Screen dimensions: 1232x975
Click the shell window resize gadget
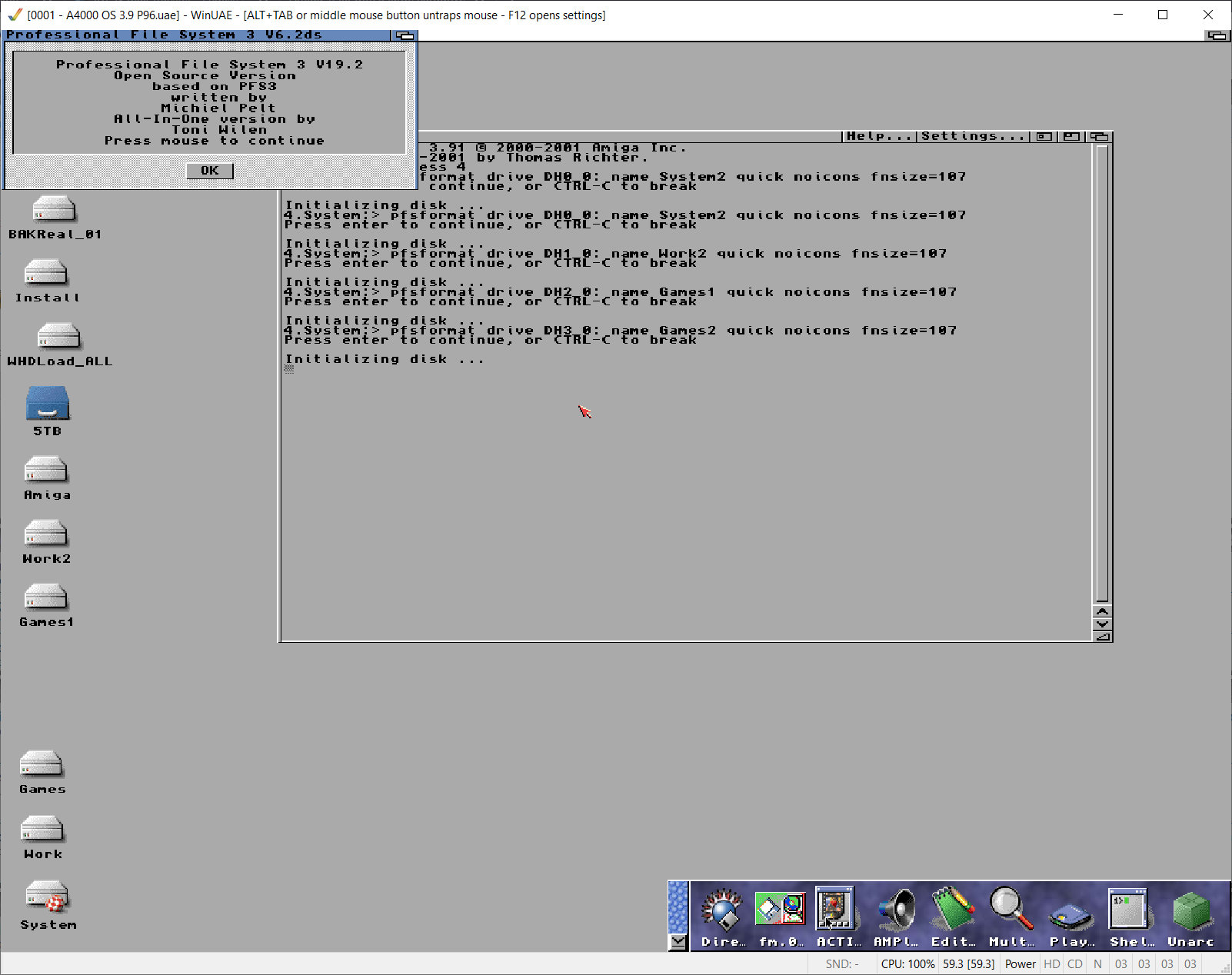(1102, 636)
